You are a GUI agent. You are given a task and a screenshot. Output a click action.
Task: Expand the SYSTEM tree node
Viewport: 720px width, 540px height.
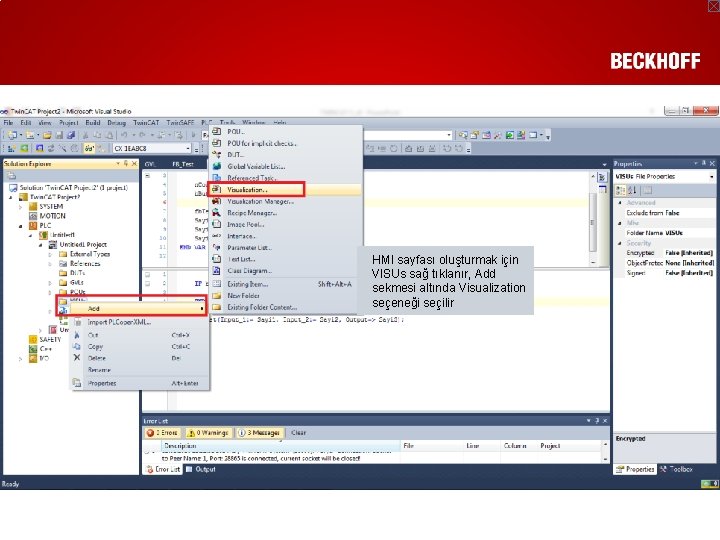point(20,207)
